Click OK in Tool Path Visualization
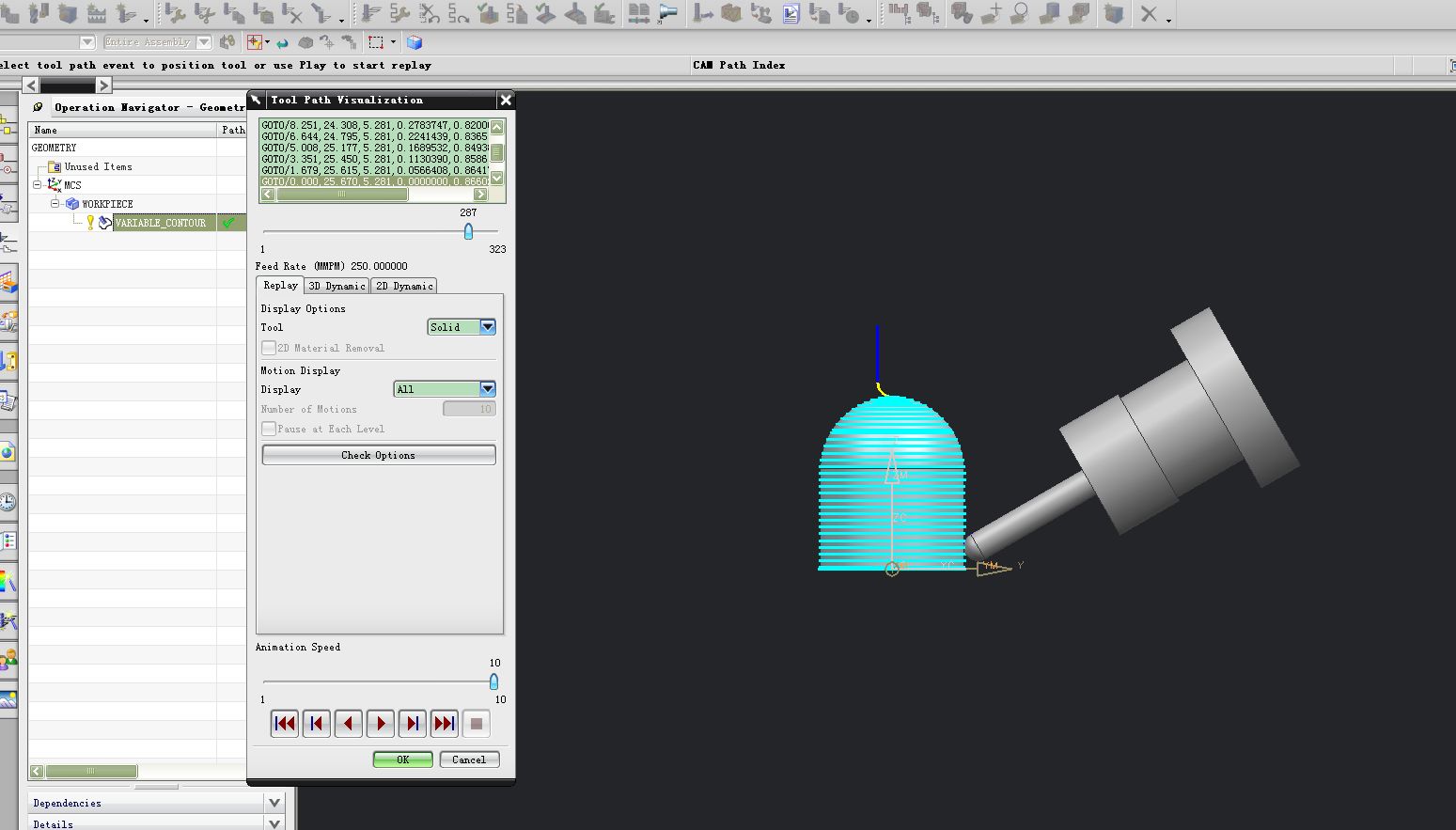Viewport: 1456px width, 830px height. pyautogui.click(x=403, y=760)
